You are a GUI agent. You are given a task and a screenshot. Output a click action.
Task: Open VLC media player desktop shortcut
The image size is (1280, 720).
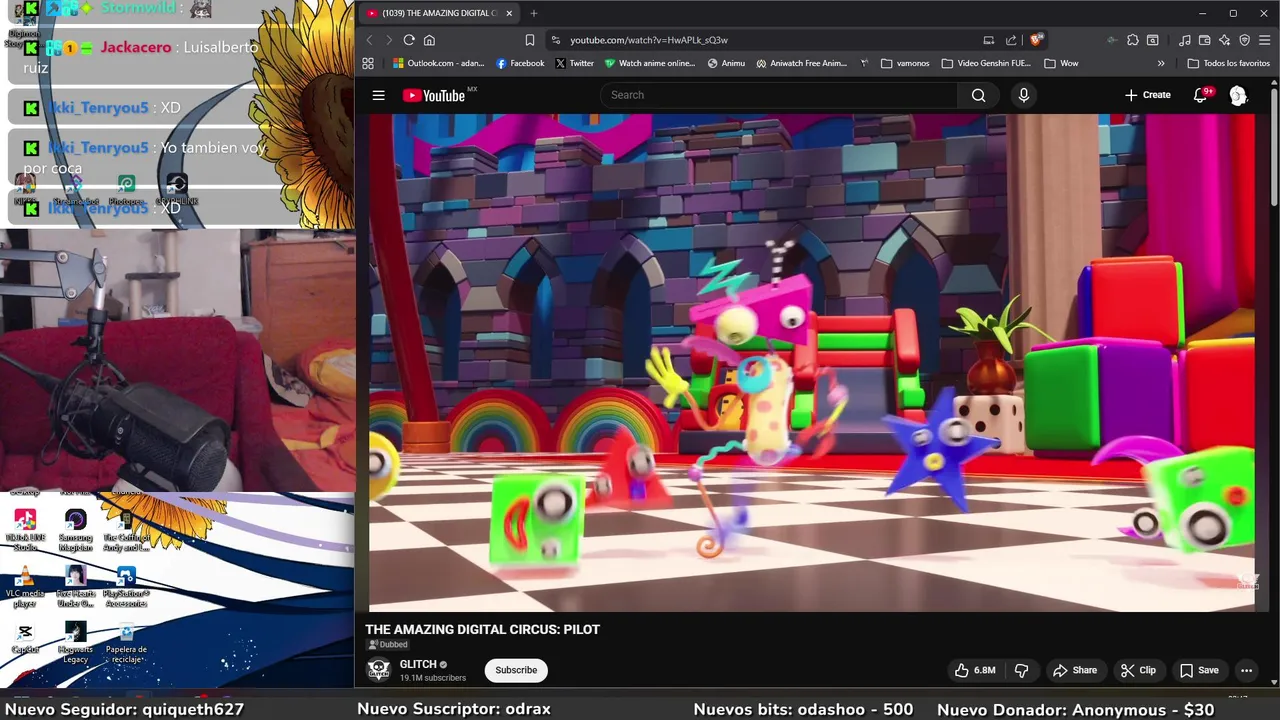coord(25,587)
